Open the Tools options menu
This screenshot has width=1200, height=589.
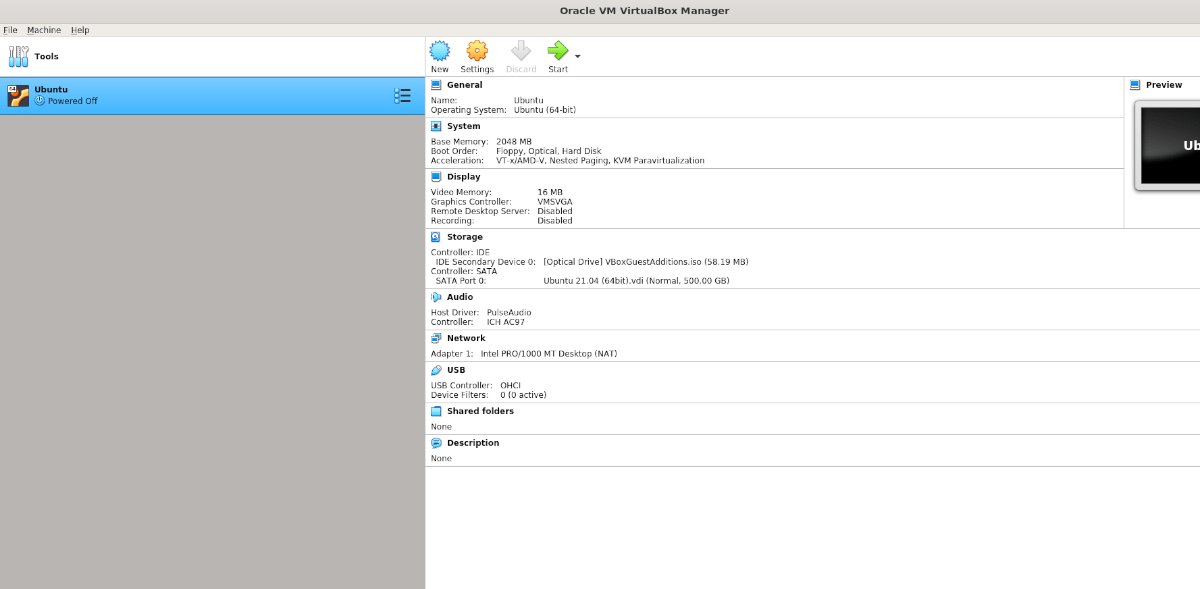(18, 56)
